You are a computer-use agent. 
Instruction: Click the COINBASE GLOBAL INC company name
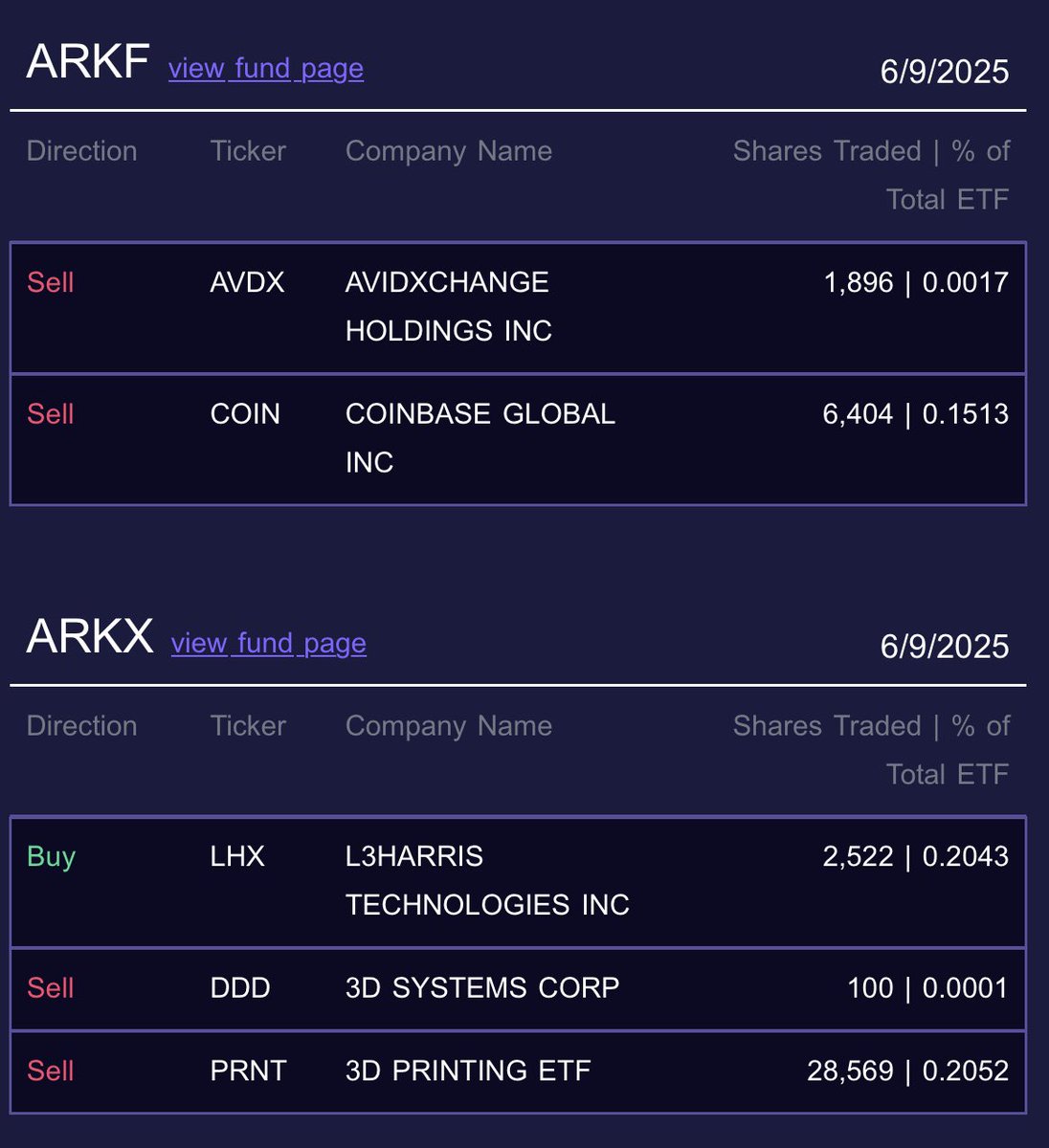[x=479, y=437]
